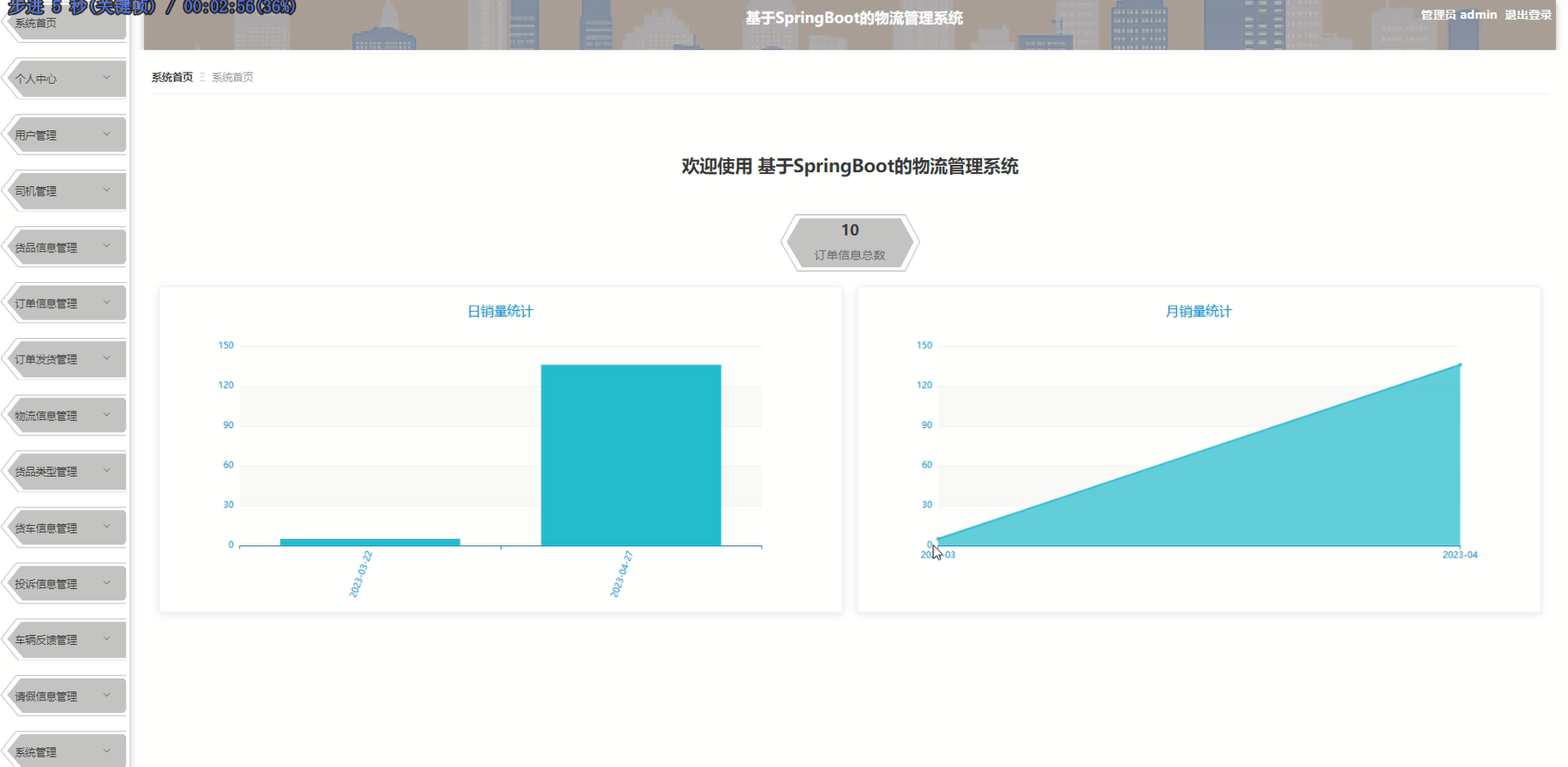Click the 基于SpringBoot的物流管理系统 header title
The width and height of the screenshot is (1568, 767).
click(854, 17)
